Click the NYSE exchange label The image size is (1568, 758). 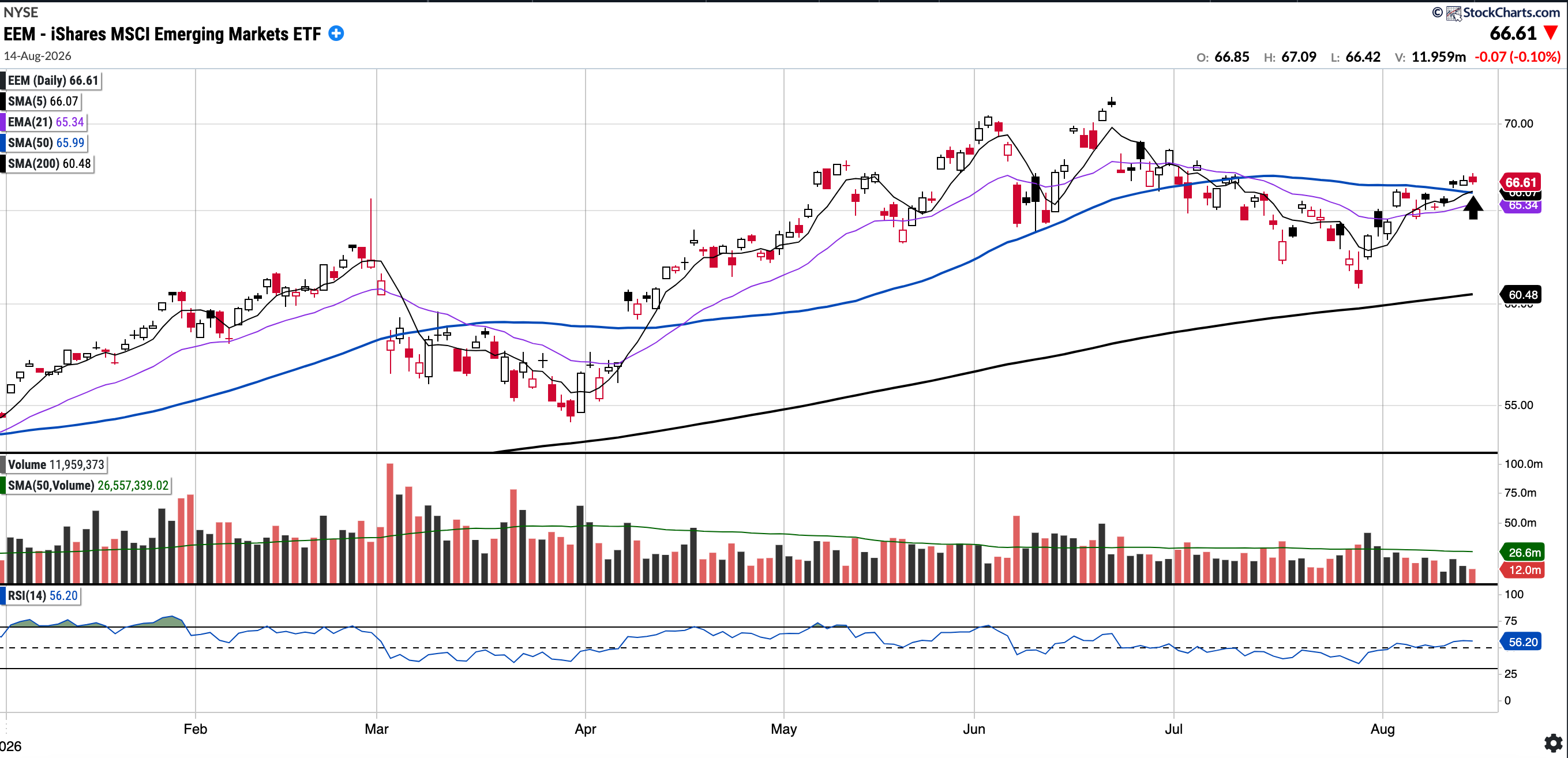[21, 12]
